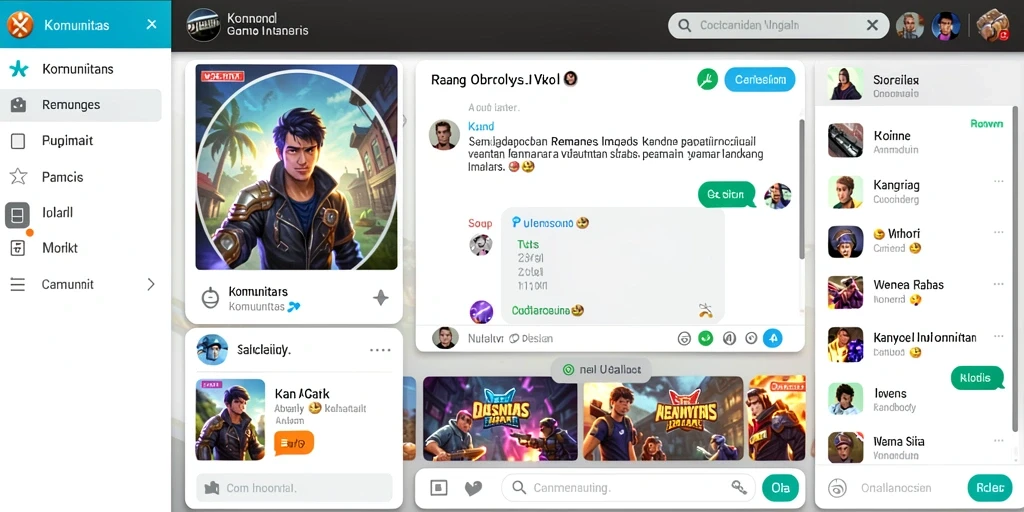Click the green Rdec button
This screenshot has width=1024, height=512.
pyautogui.click(x=989, y=487)
